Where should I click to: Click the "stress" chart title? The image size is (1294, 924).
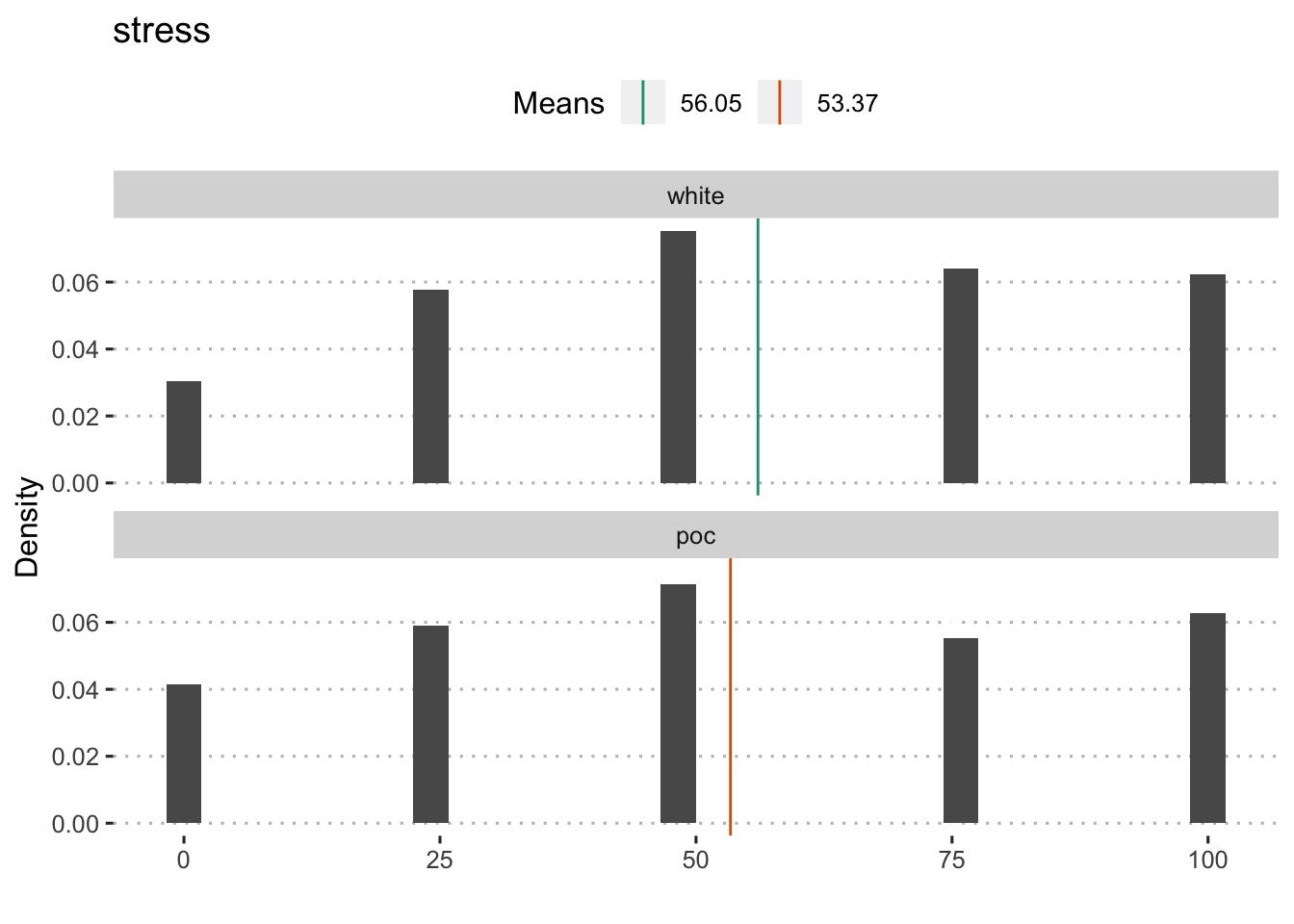click(x=162, y=31)
